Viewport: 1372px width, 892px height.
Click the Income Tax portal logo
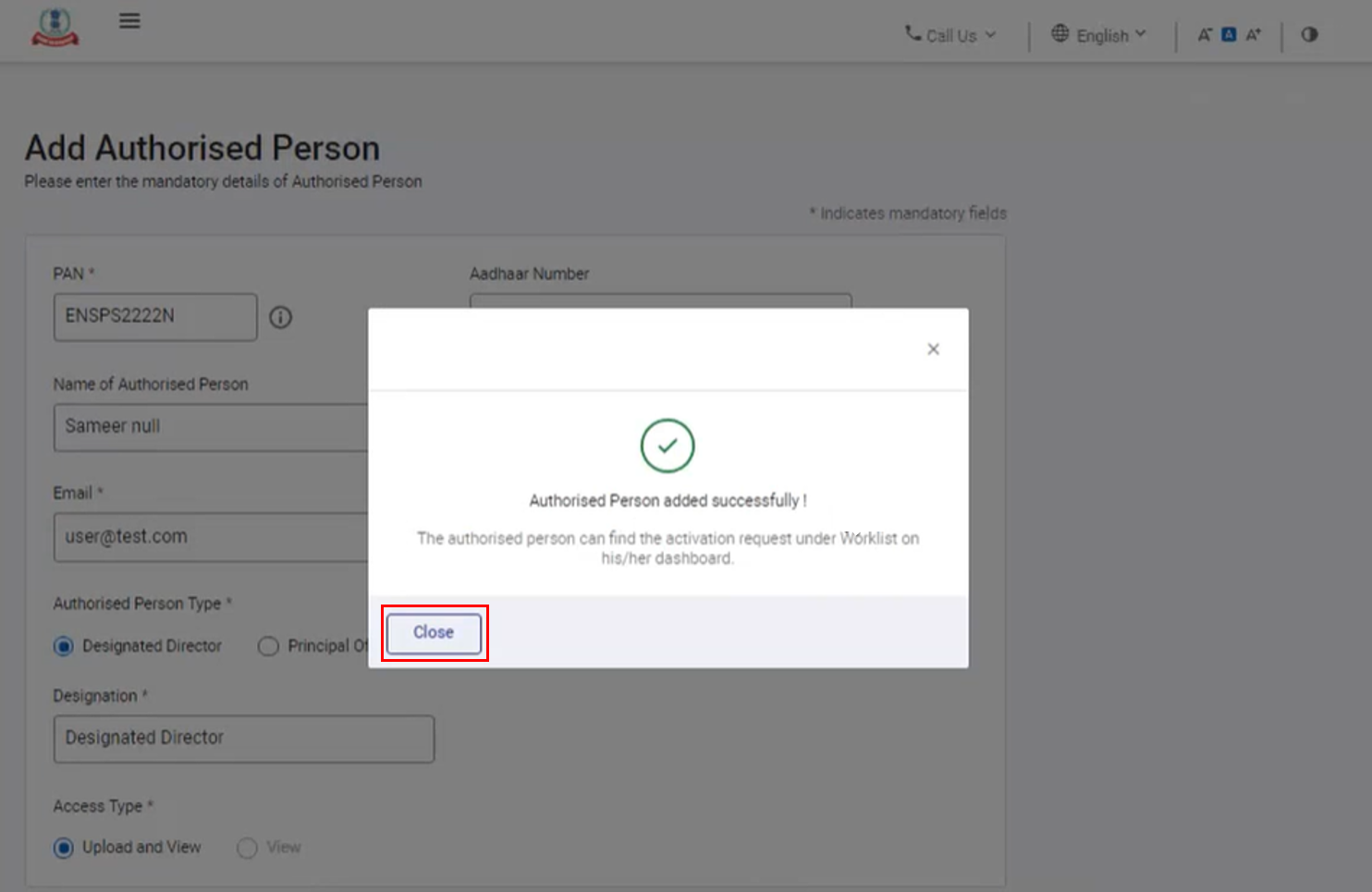click(55, 28)
